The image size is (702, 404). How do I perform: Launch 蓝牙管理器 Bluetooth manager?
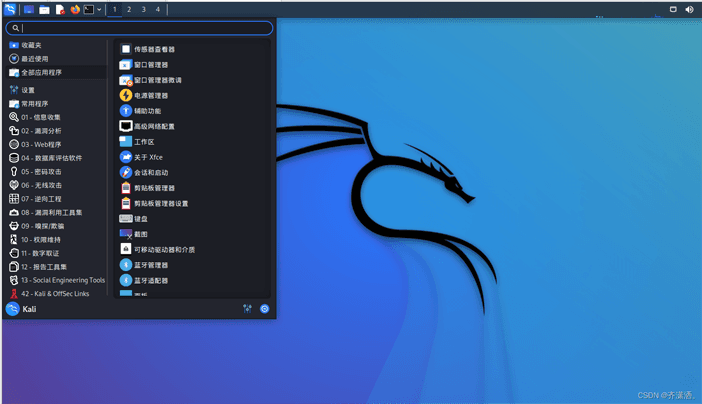[193, 265]
